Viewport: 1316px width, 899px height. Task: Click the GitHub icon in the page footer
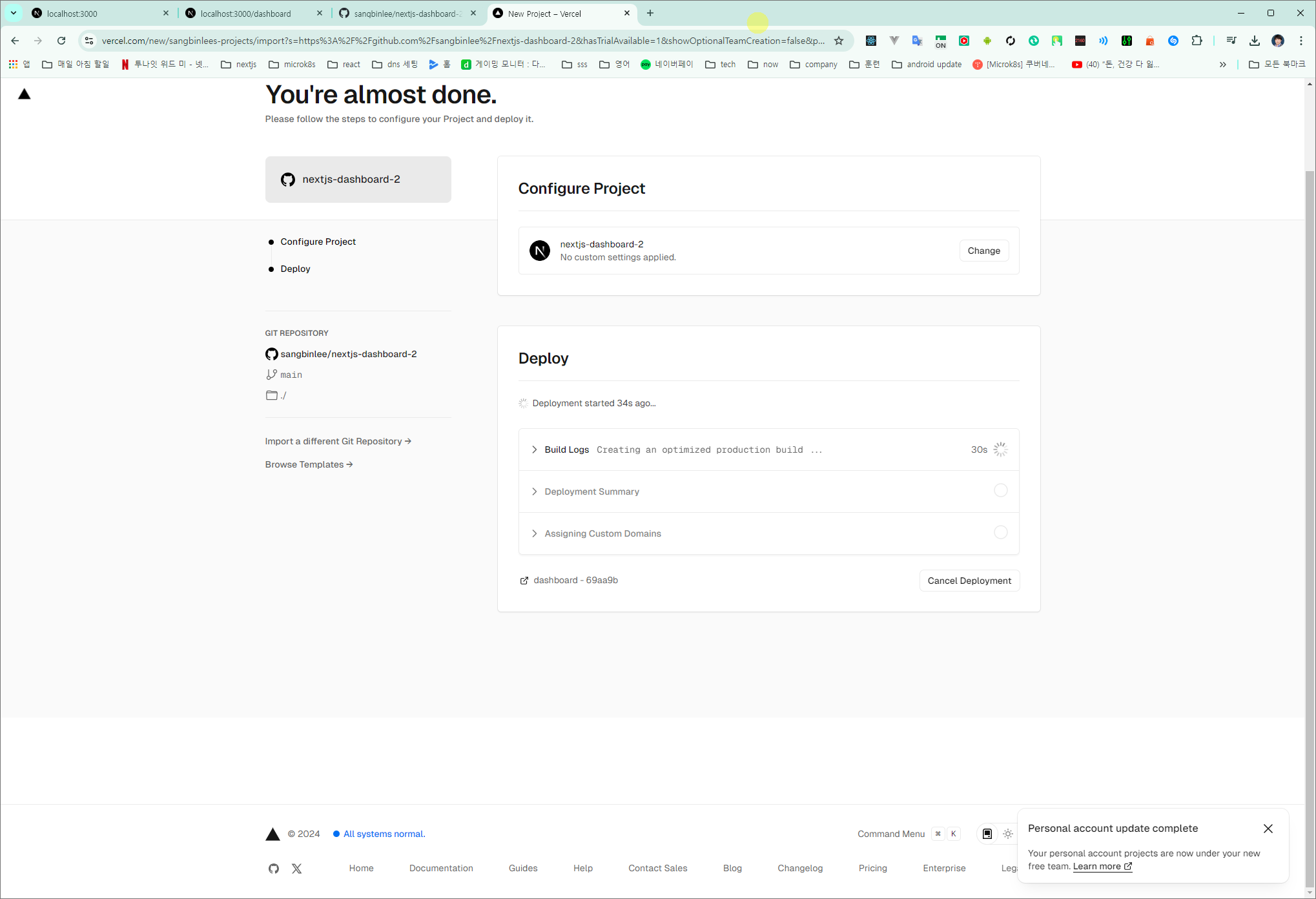(274, 869)
